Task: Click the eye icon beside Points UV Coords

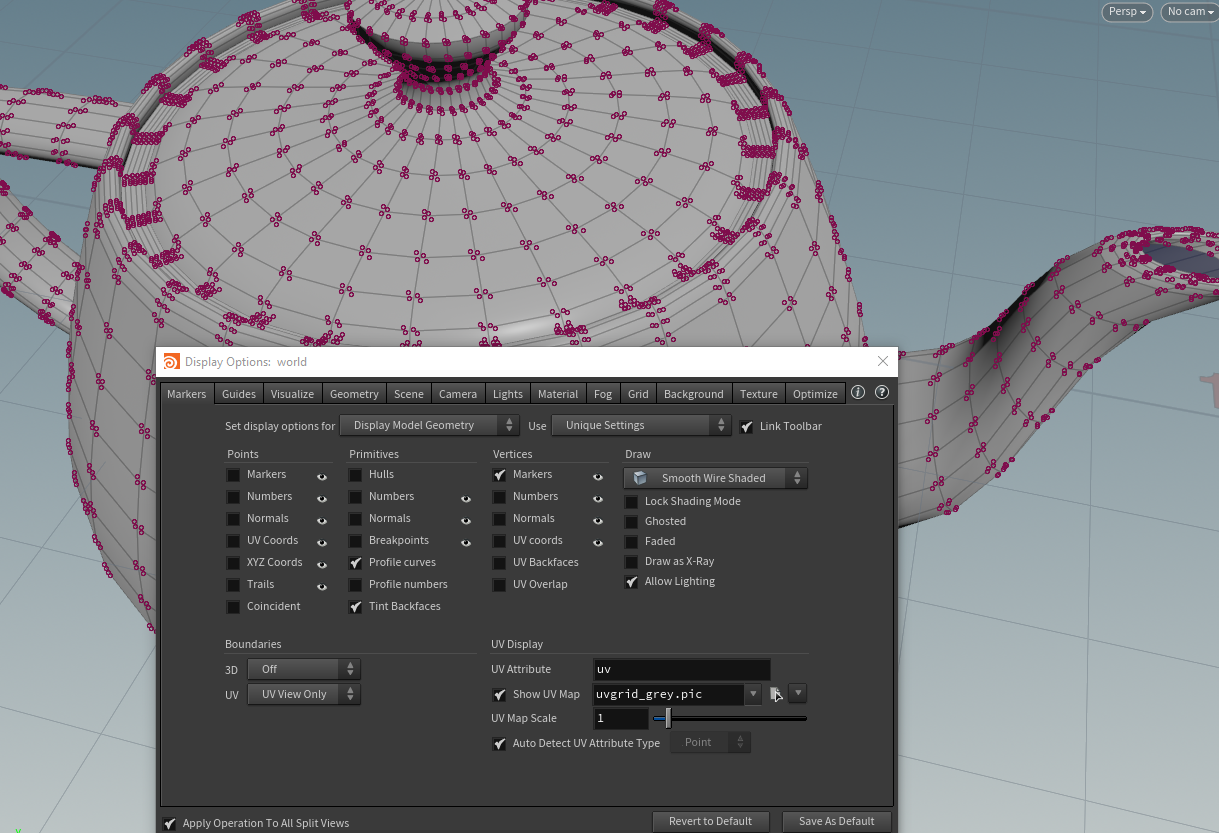Action: pyautogui.click(x=322, y=542)
